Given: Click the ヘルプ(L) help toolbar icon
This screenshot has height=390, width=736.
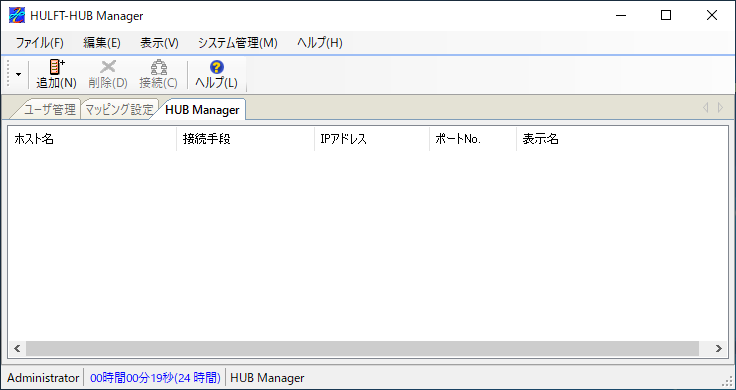Looking at the screenshot, I should 216,75.
